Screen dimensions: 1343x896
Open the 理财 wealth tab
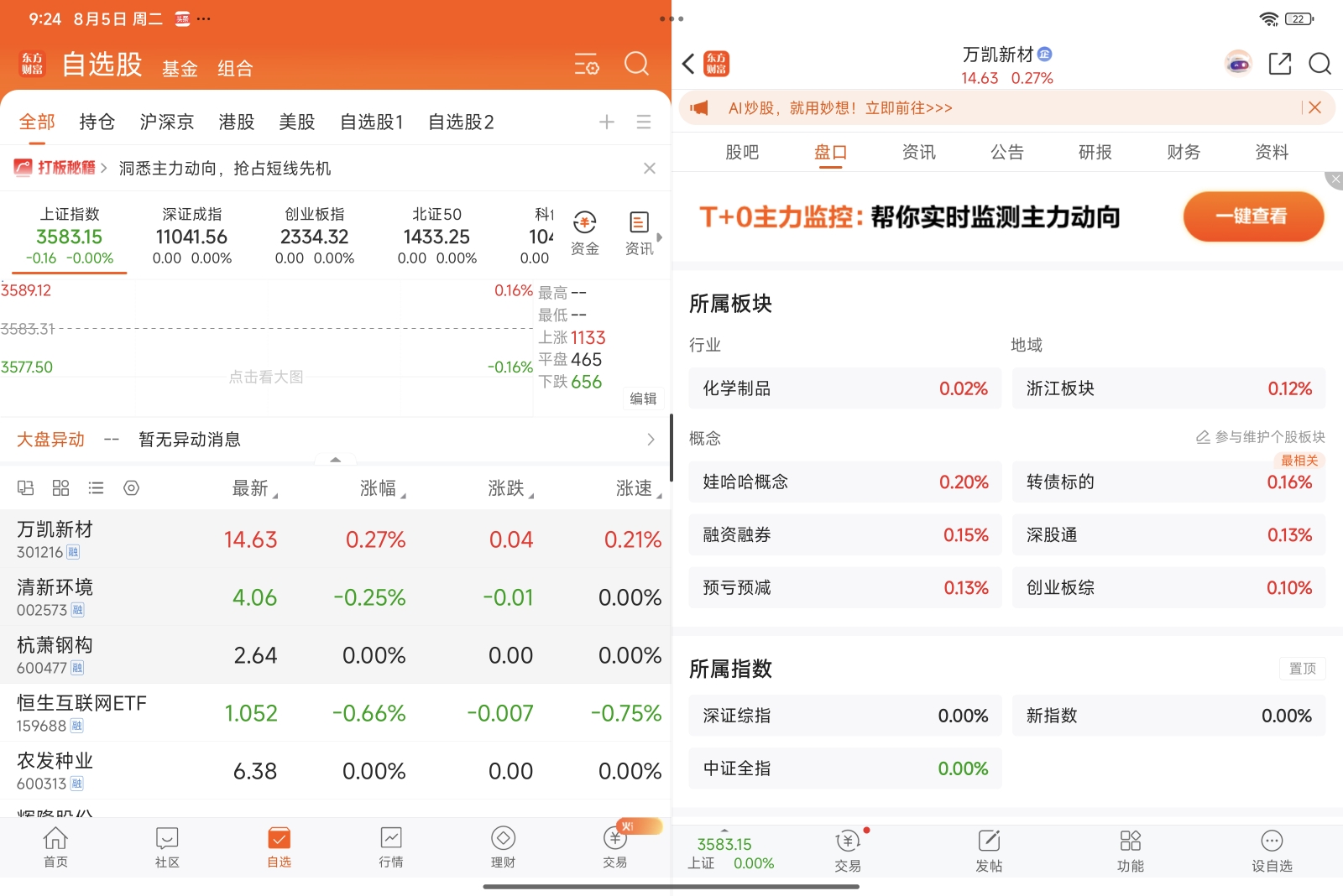(503, 847)
